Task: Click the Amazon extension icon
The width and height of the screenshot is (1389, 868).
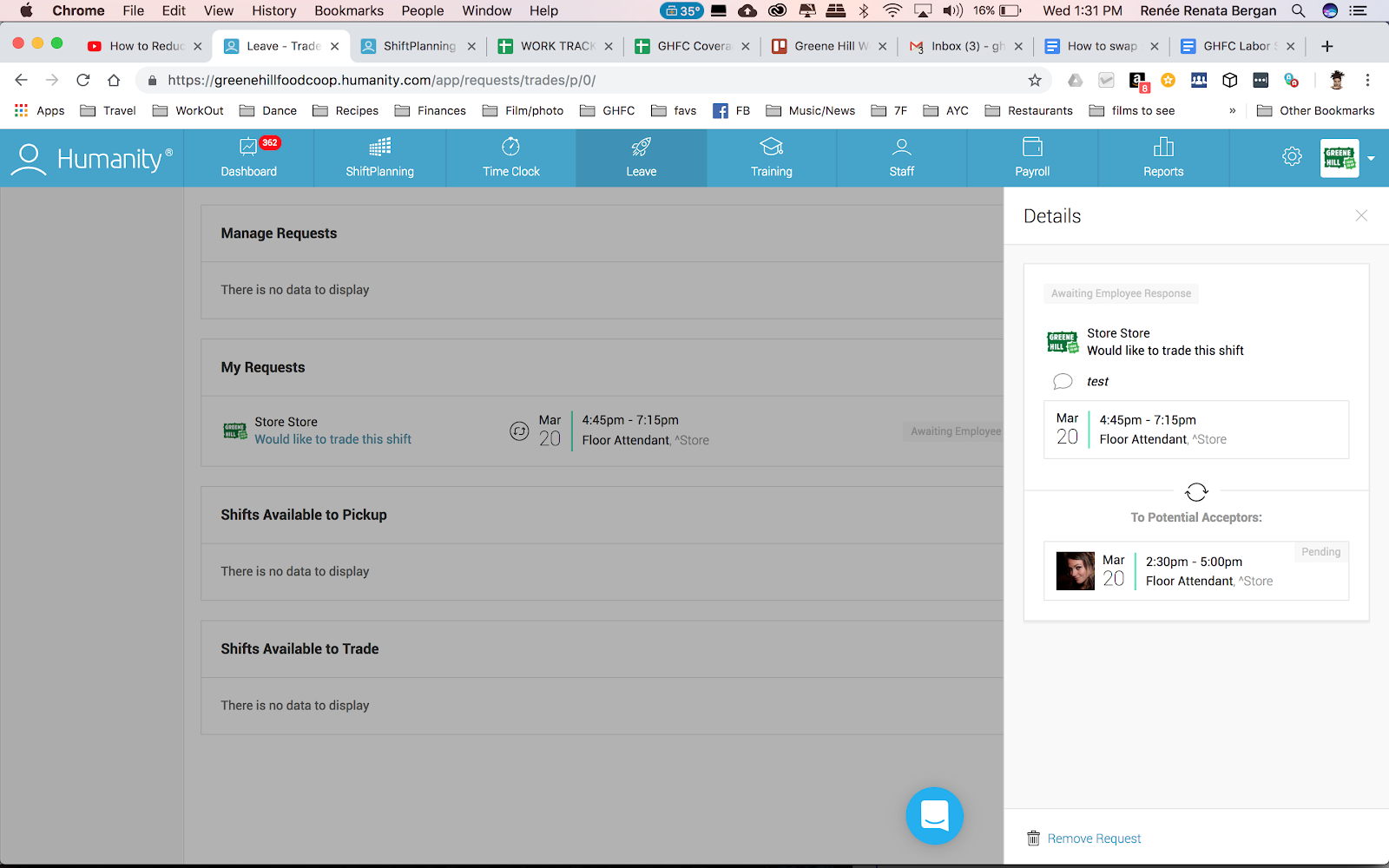Action: point(1138,81)
